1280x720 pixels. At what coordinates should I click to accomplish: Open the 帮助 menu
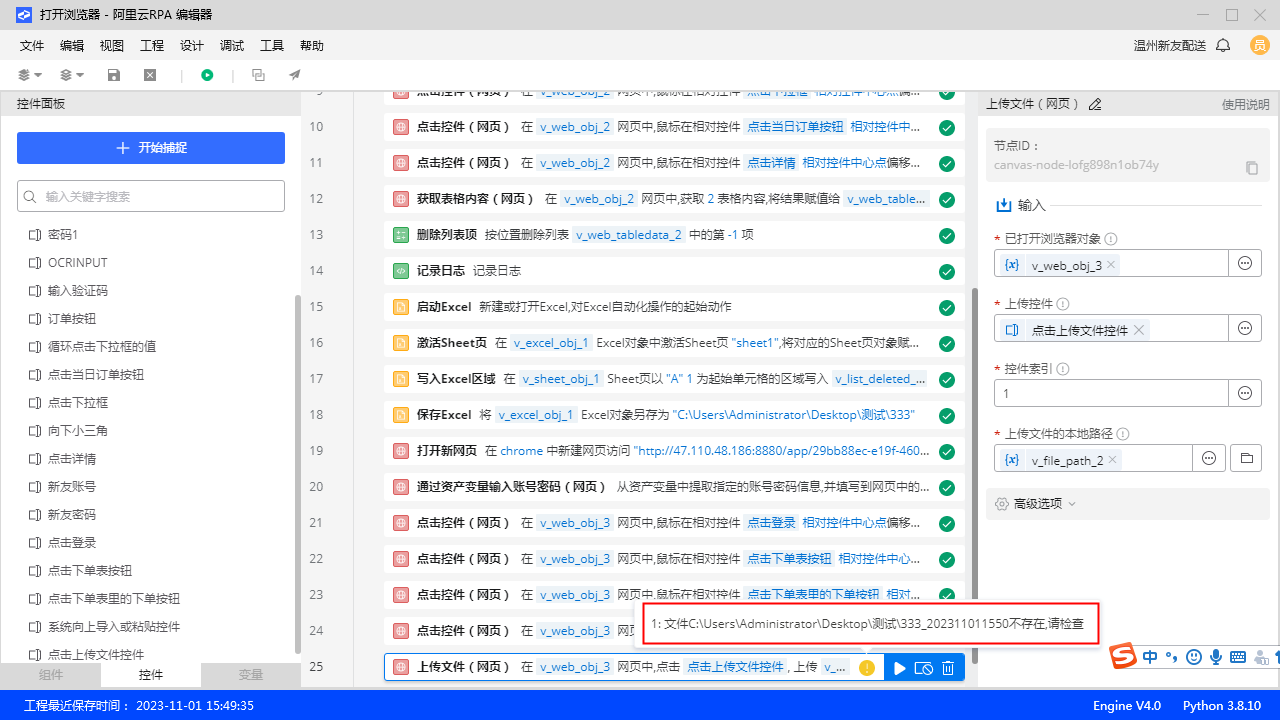(x=312, y=46)
